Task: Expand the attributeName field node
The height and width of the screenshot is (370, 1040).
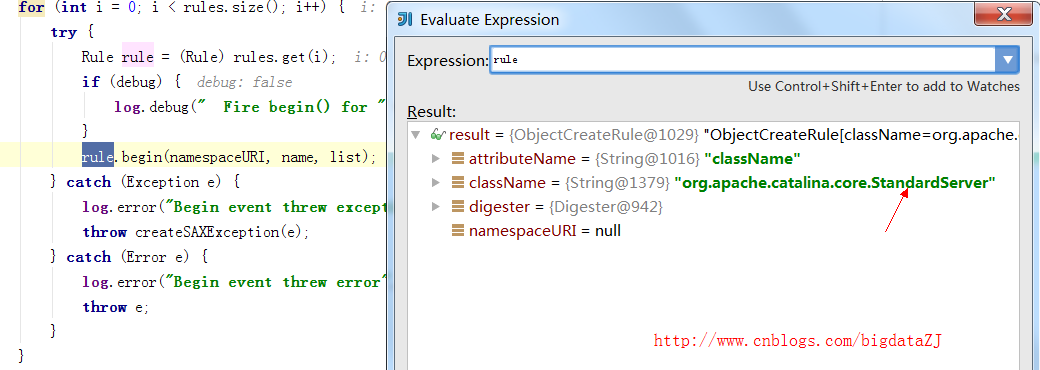Action: (436, 159)
